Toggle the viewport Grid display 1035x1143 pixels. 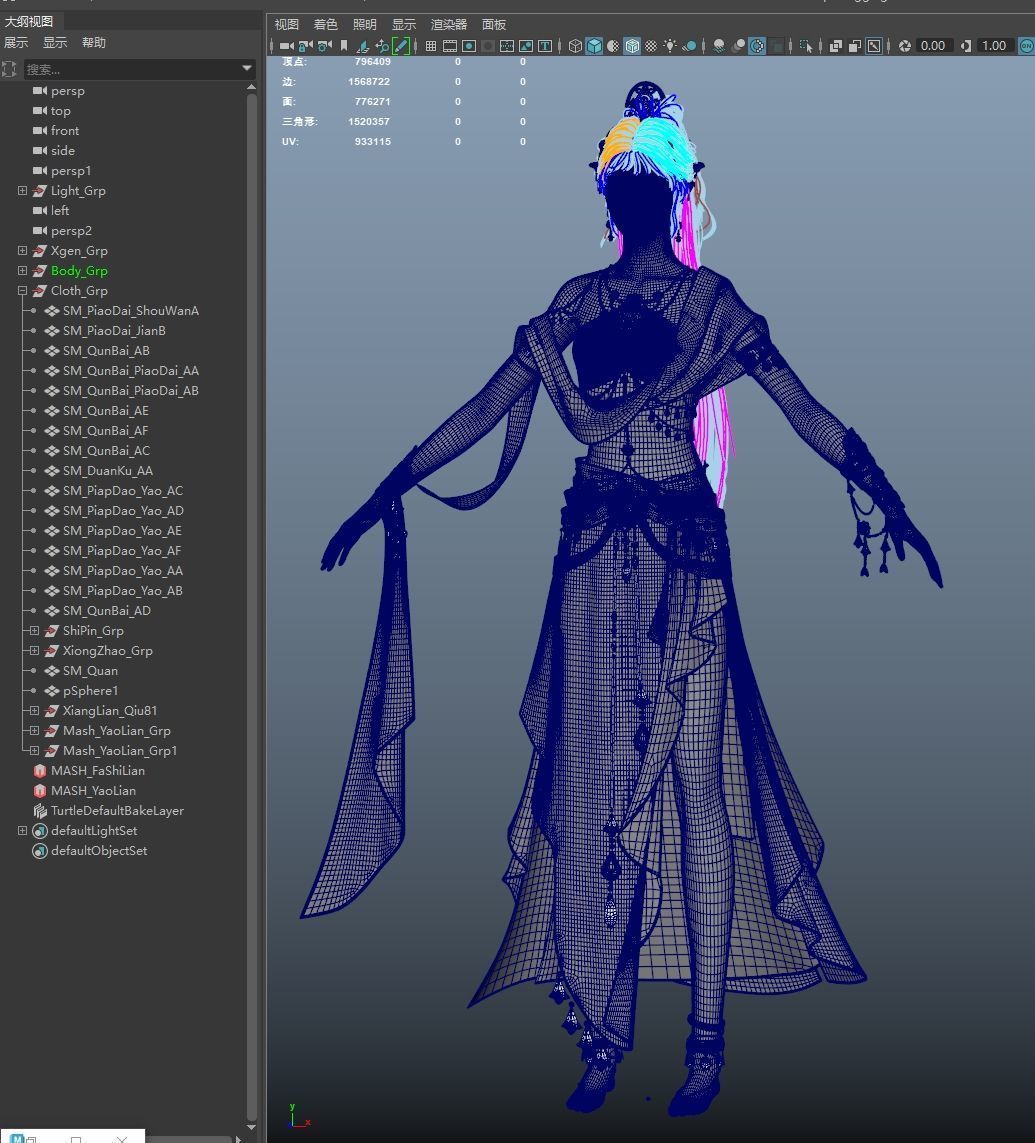[x=431, y=46]
